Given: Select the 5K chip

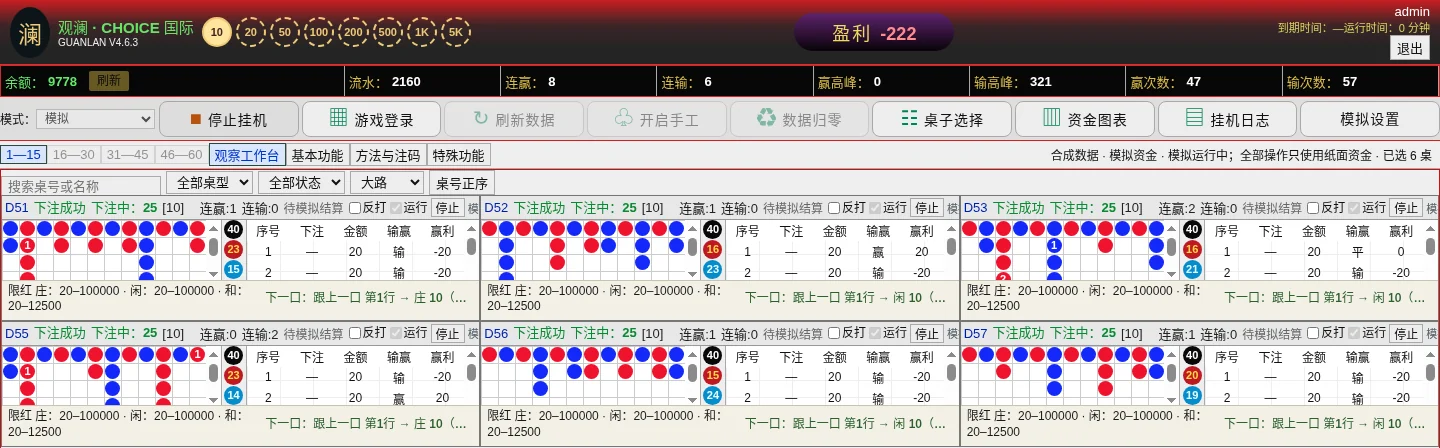Looking at the screenshot, I should (456, 32).
